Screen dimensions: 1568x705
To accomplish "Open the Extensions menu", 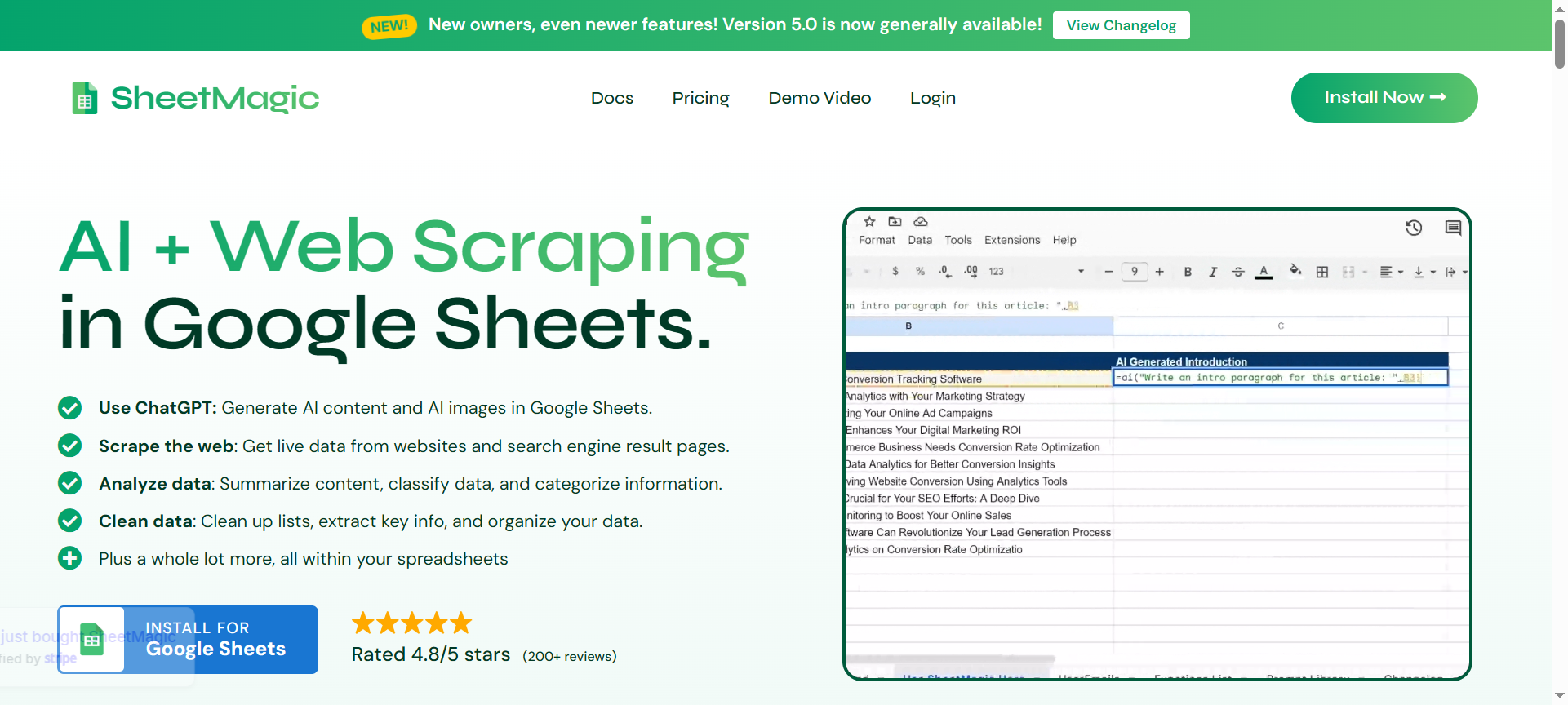I will pyautogui.click(x=1012, y=240).
